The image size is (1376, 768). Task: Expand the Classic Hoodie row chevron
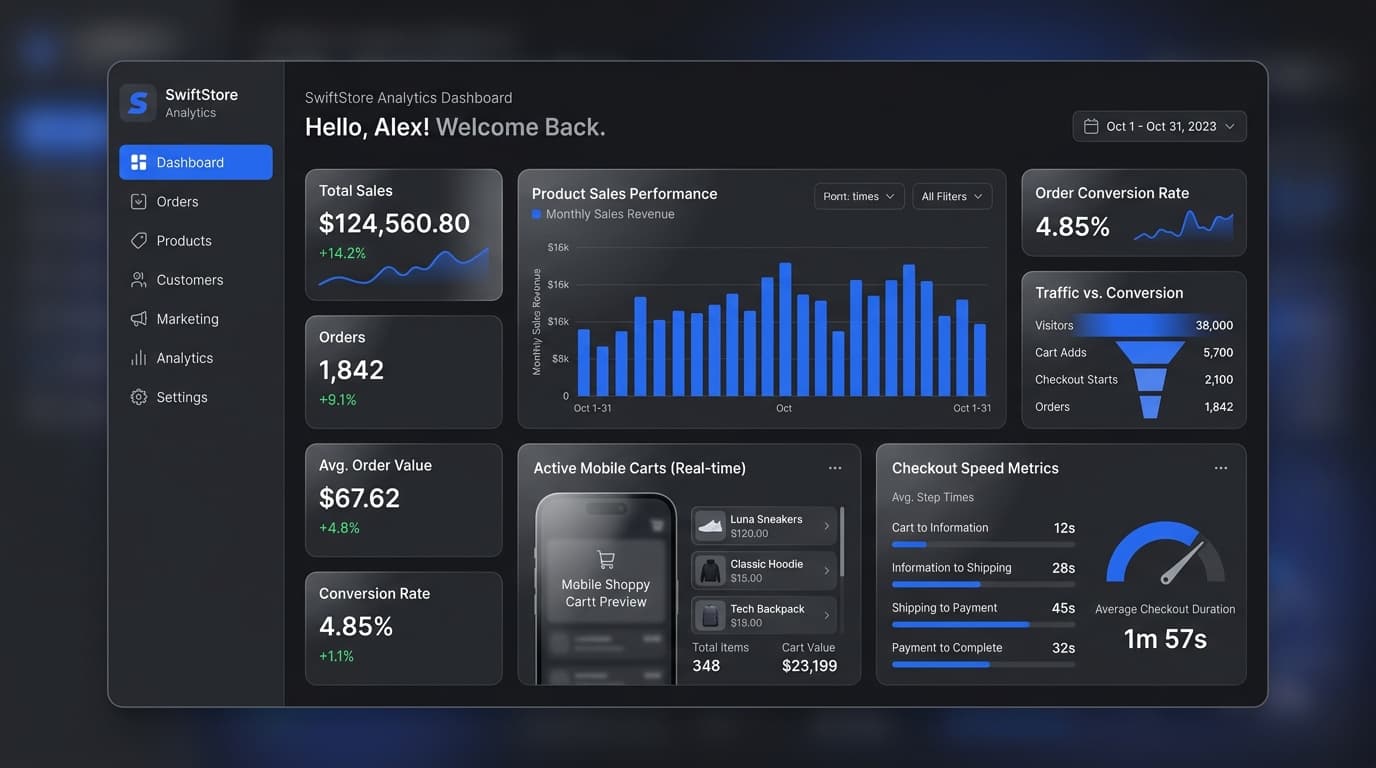coord(826,571)
